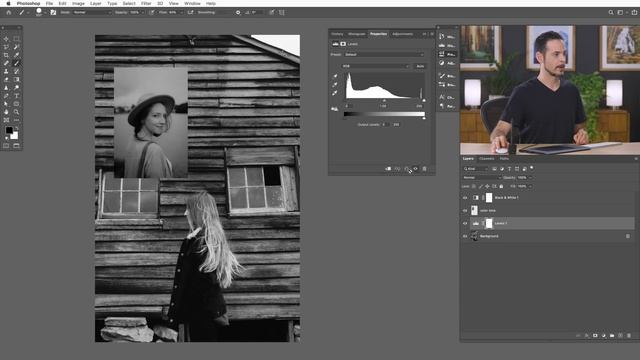This screenshot has height=360, width=640.
Task: Open the RGB channel dropdown
Action: [x=375, y=66]
